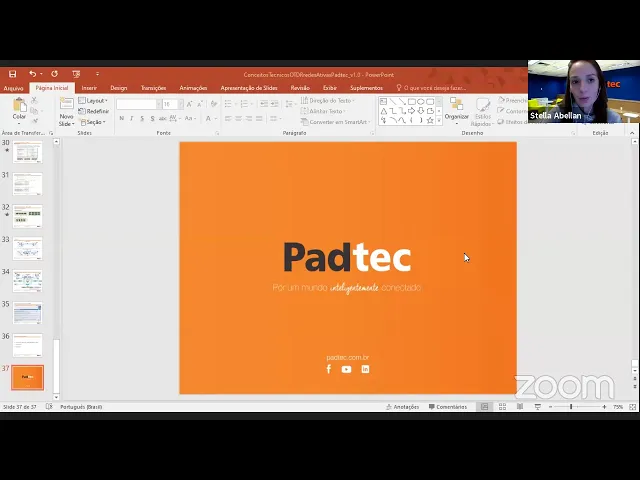Increase list indent level
The width and height of the screenshot is (640, 480).
(274, 104)
